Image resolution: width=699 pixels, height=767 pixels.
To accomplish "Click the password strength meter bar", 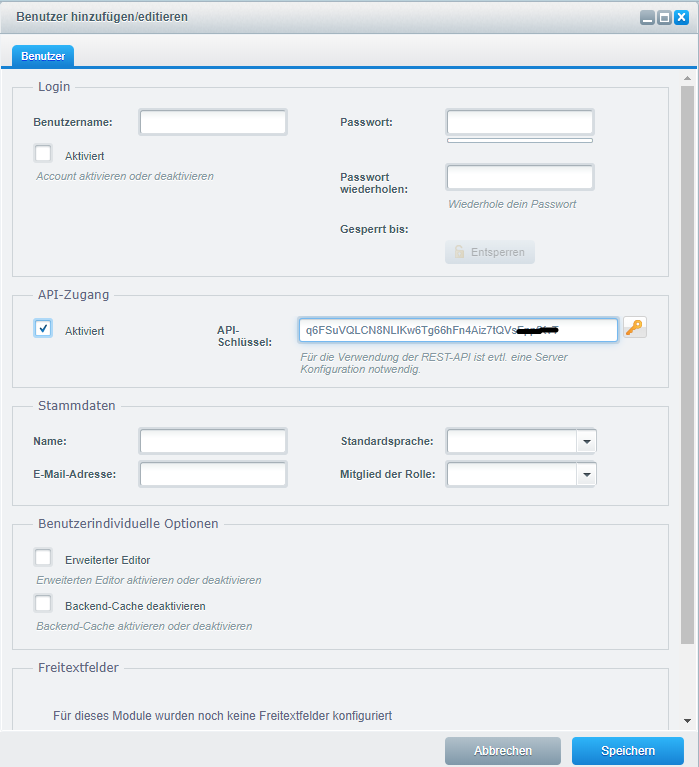I will (x=520, y=140).
